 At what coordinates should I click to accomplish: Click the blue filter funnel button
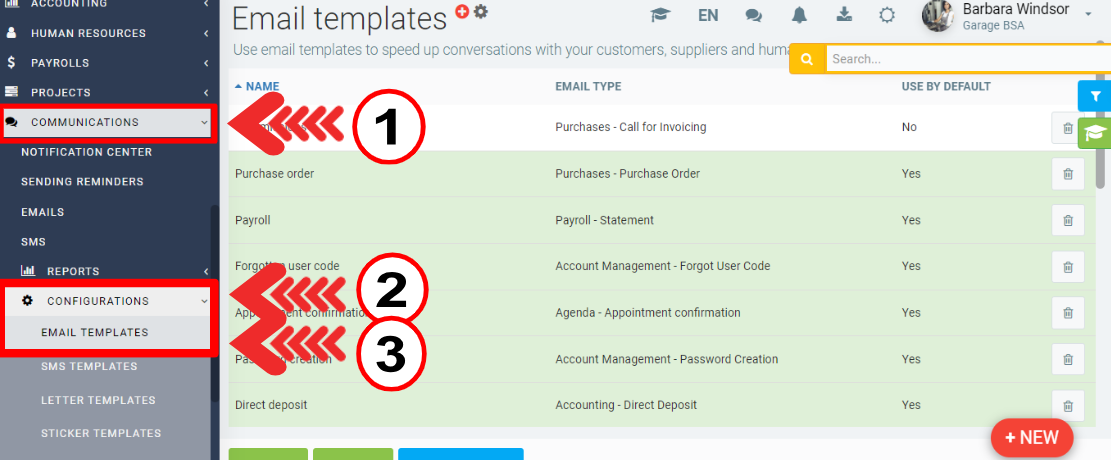click(x=1095, y=96)
